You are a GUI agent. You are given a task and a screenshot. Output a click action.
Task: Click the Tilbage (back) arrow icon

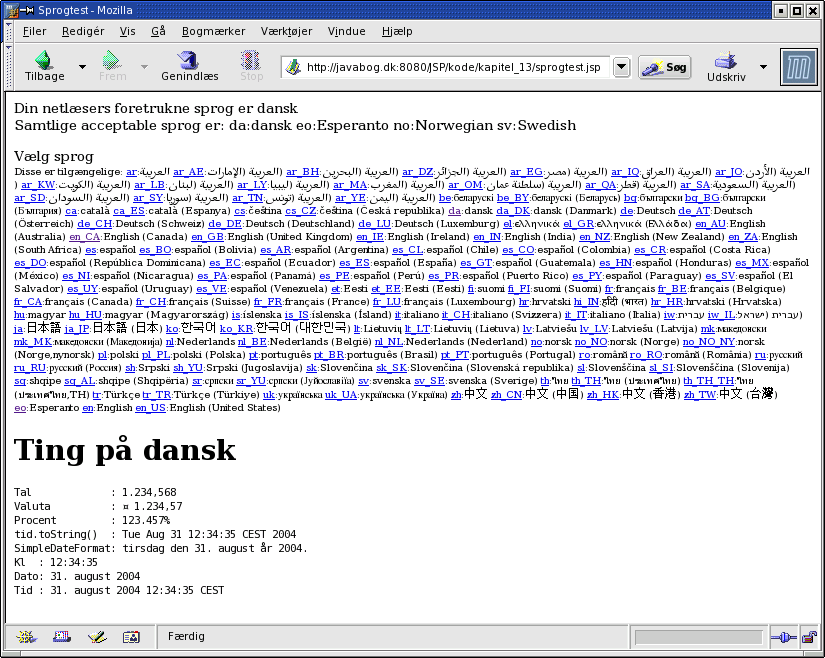point(44,60)
